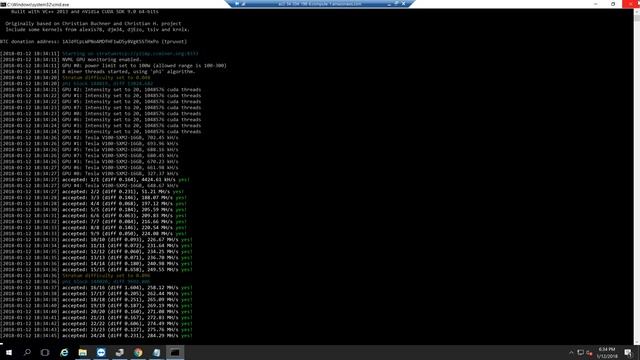Image resolution: width=640 pixels, height=360 pixels.
Task: Click the 'accepted: 22/22' log line
Action: [96, 323]
